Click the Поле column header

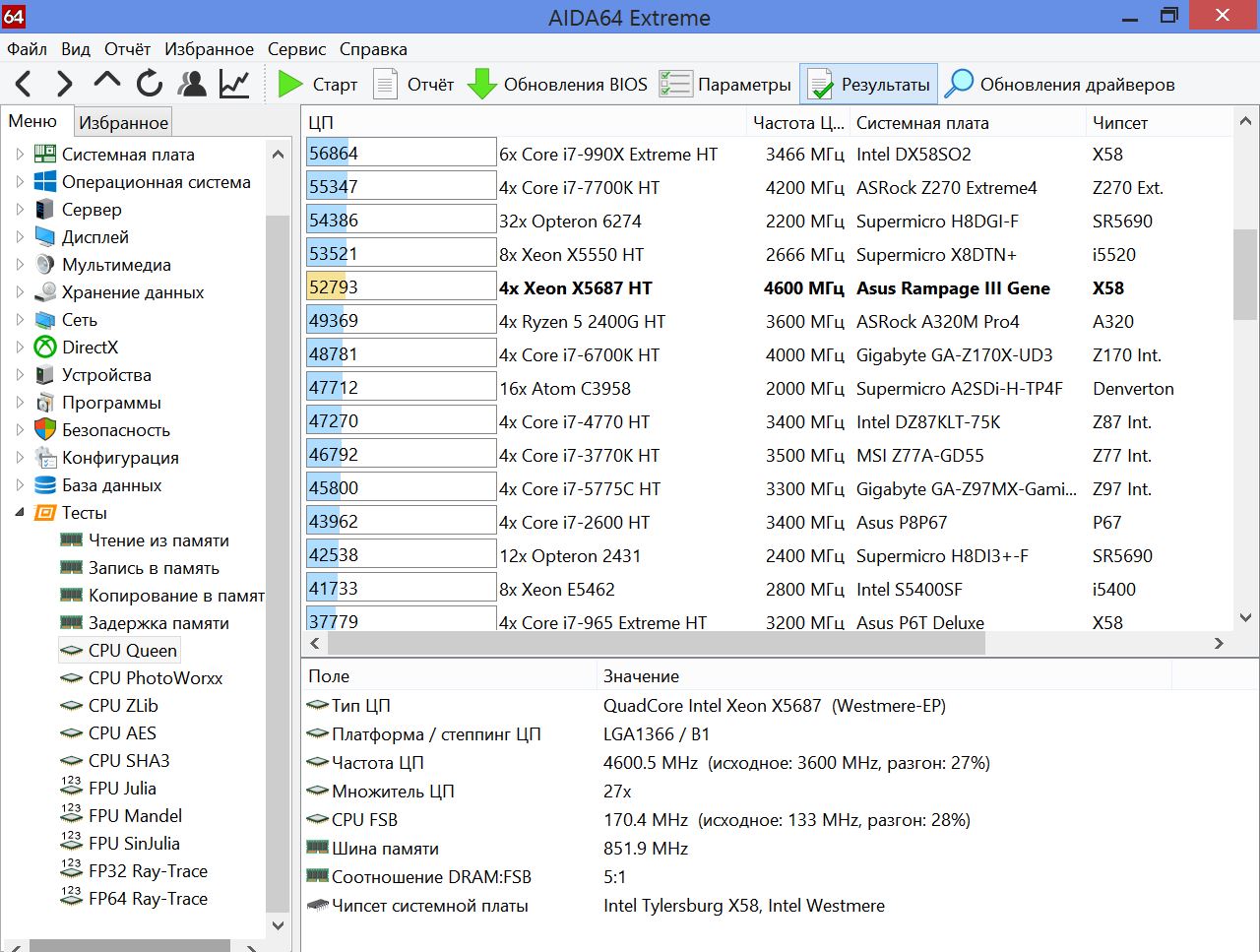tap(449, 676)
